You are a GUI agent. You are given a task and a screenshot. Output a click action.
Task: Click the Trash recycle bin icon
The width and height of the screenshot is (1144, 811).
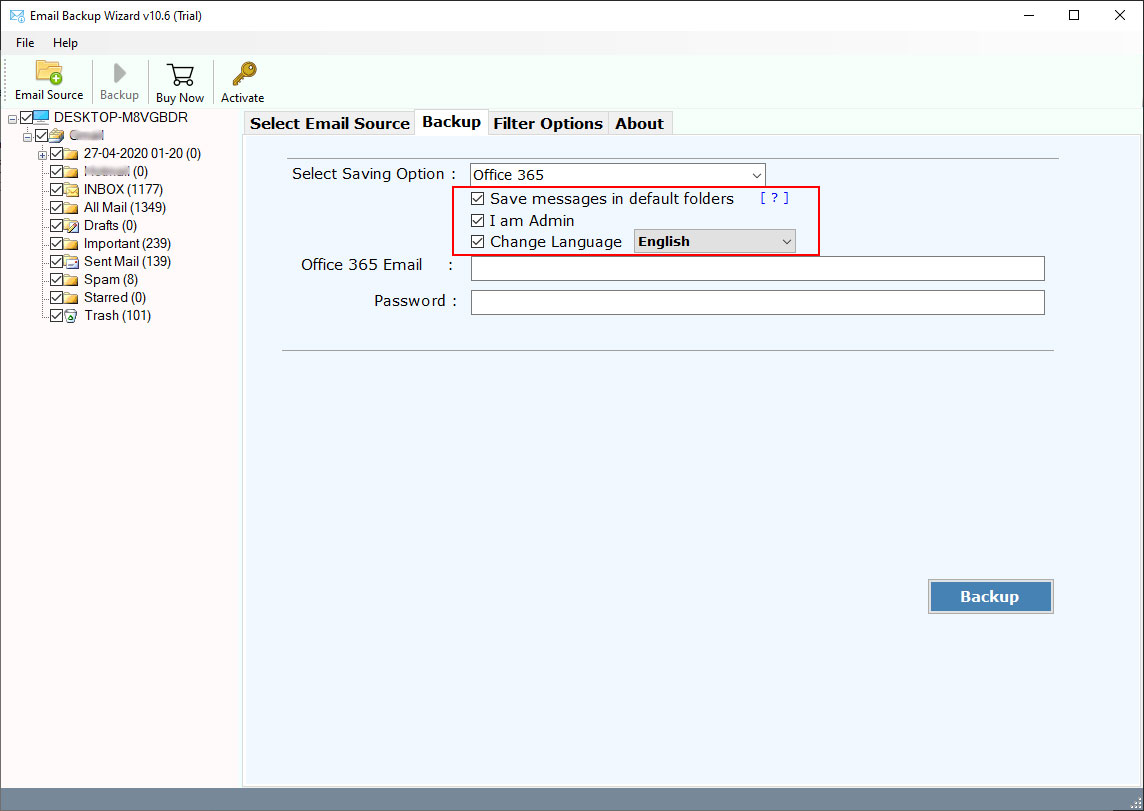click(71, 316)
